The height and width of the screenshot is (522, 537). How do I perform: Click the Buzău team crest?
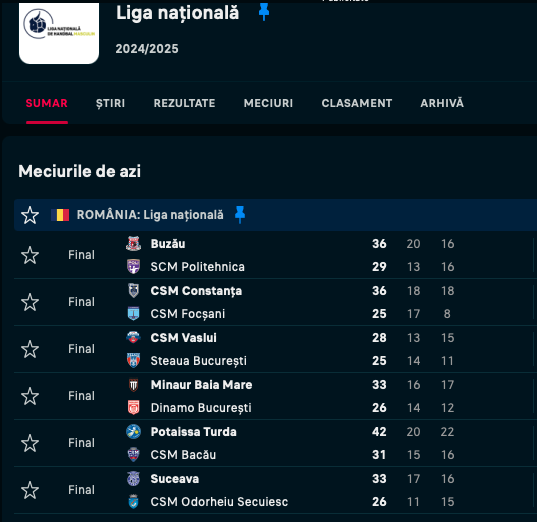tap(134, 244)
